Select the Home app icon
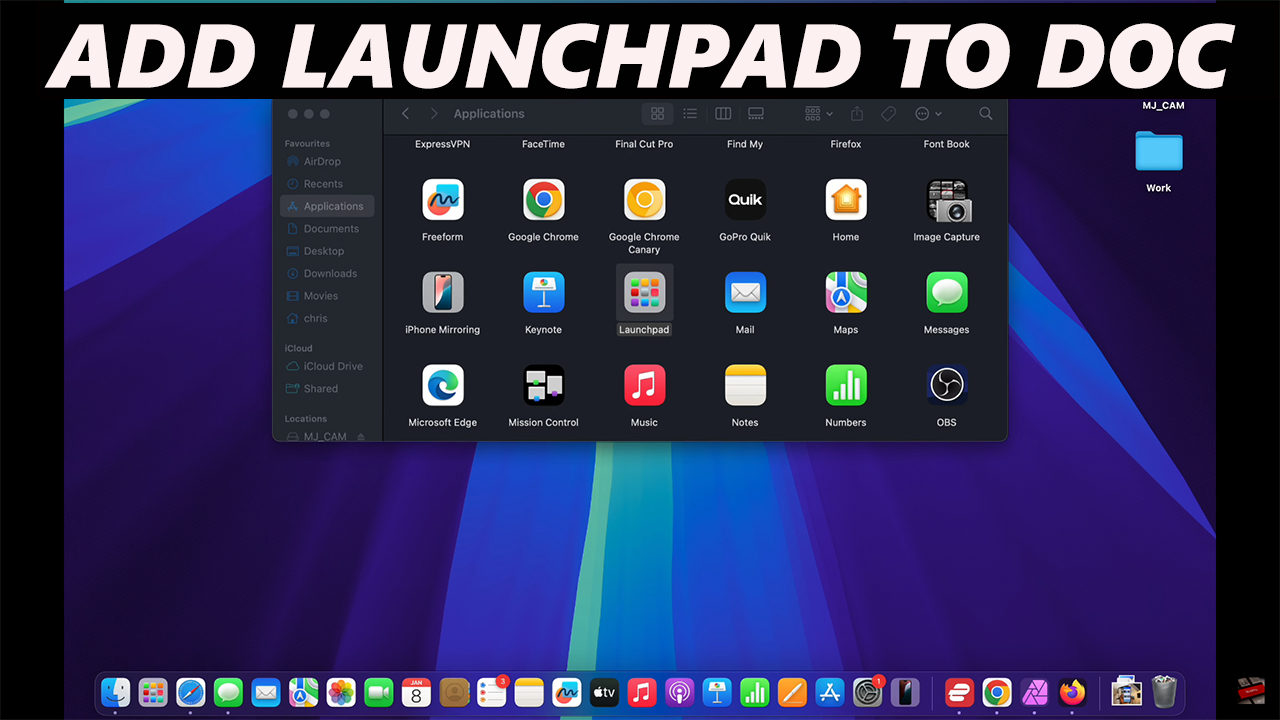 point(846,200)
